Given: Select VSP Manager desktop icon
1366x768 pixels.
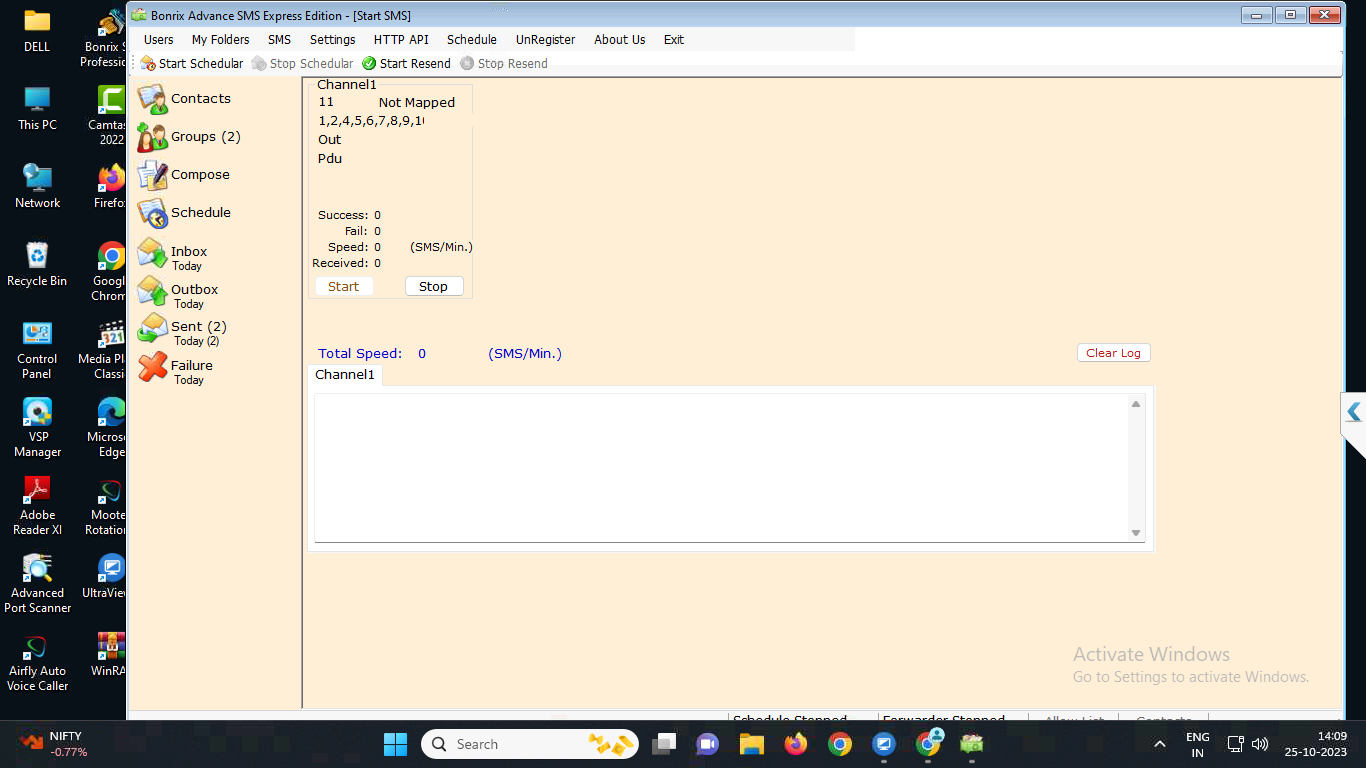Looking at the screenshot, I should [x=37, y=428].
